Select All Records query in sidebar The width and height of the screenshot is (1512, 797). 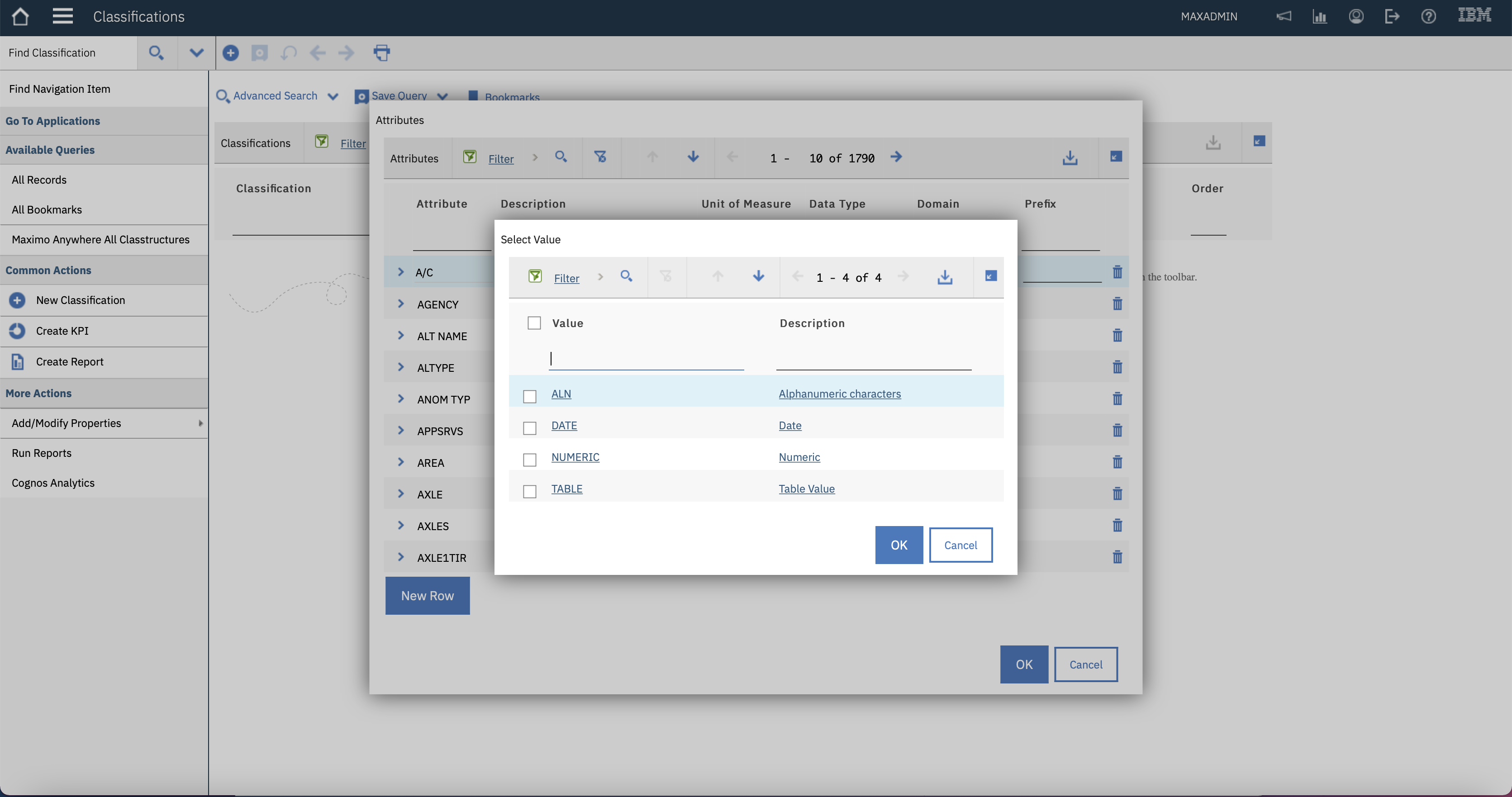(39, 180)
